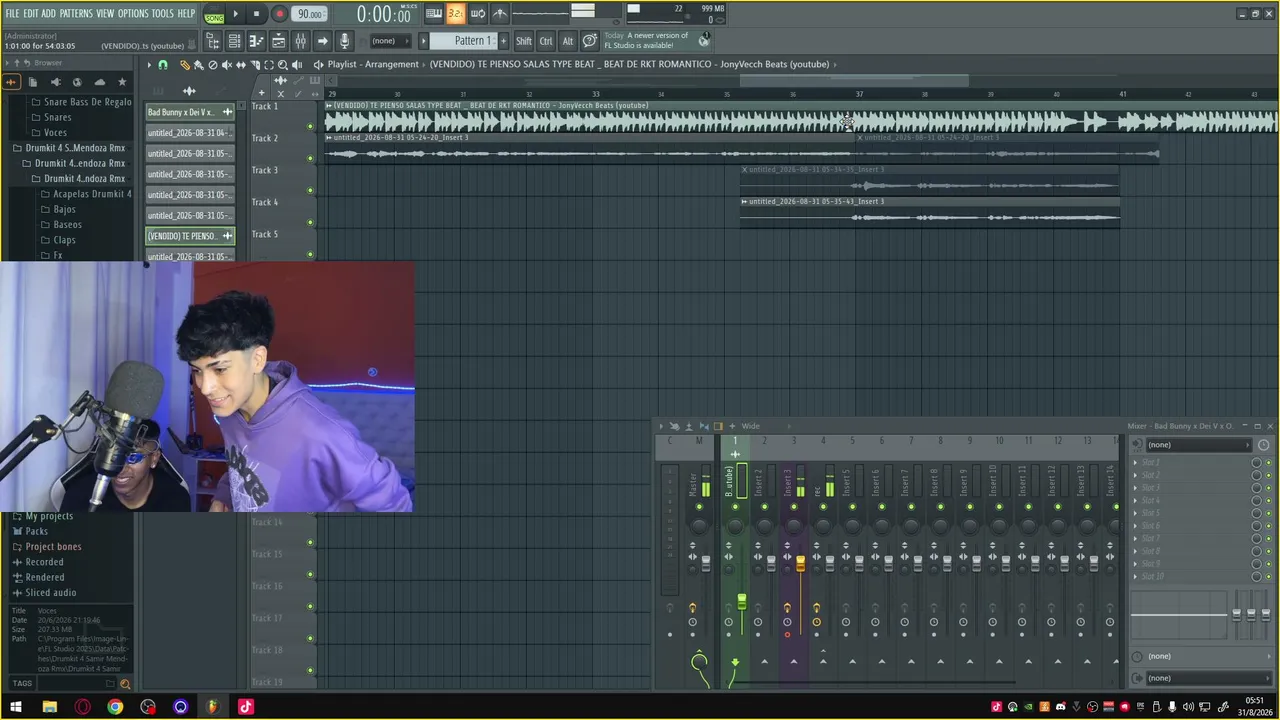Toggle the Shift key modifier button
Viewport: 1280px width, 720px height.
(x=524, y=41)
